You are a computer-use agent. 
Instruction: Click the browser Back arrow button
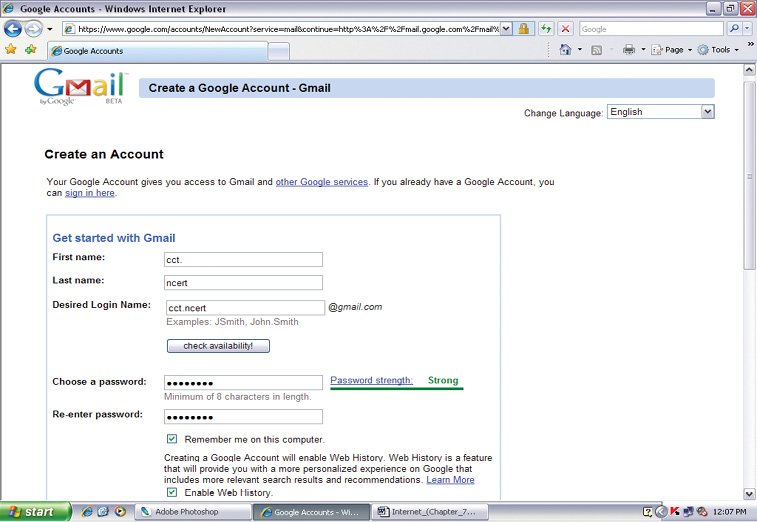click(x=13, y=29)
